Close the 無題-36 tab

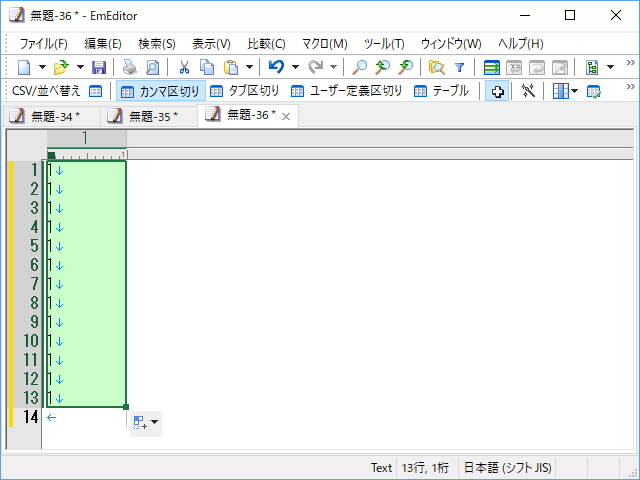(286, 117)
